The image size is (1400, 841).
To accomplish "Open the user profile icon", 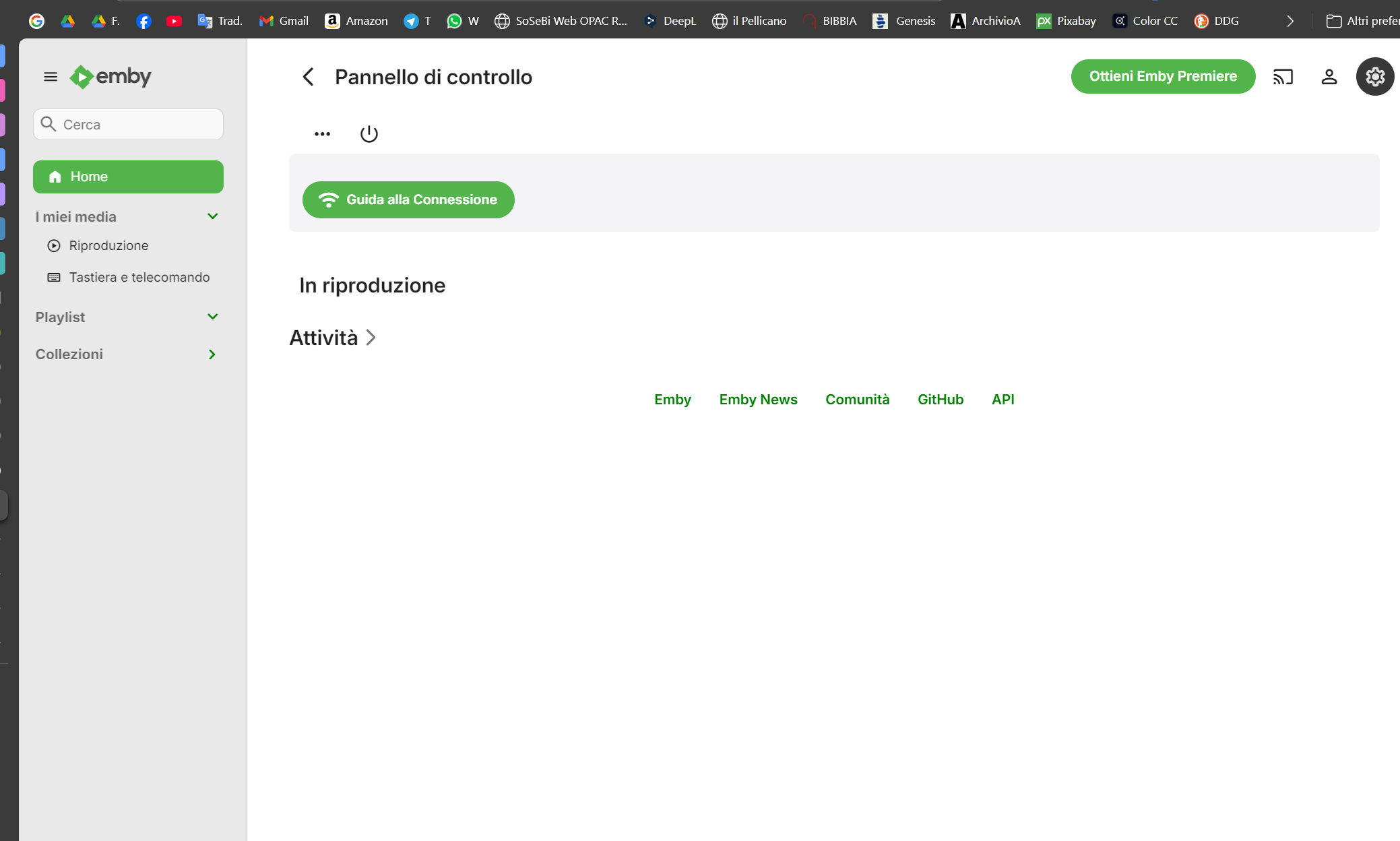I will (x=1329, y=77).
